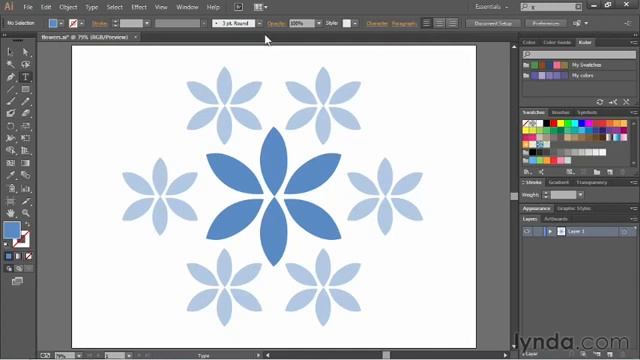Select the Direct Selection tool

(25, 52)
